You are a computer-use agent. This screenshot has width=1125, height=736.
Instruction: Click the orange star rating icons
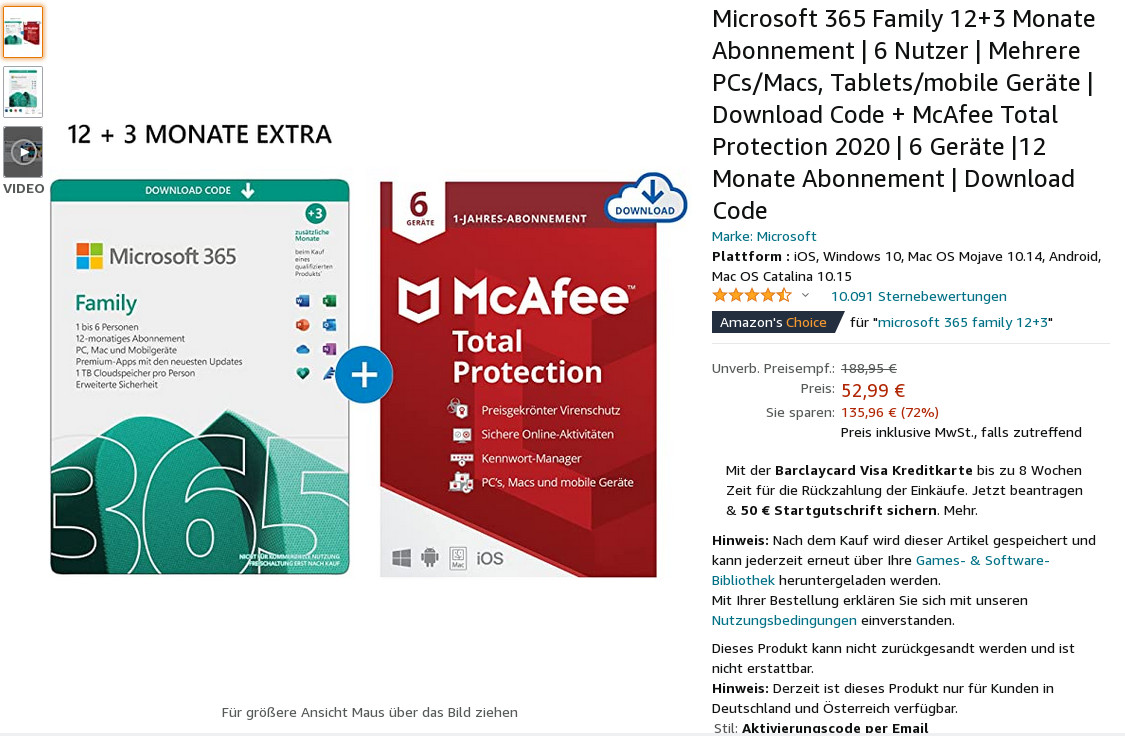[751, 296]
